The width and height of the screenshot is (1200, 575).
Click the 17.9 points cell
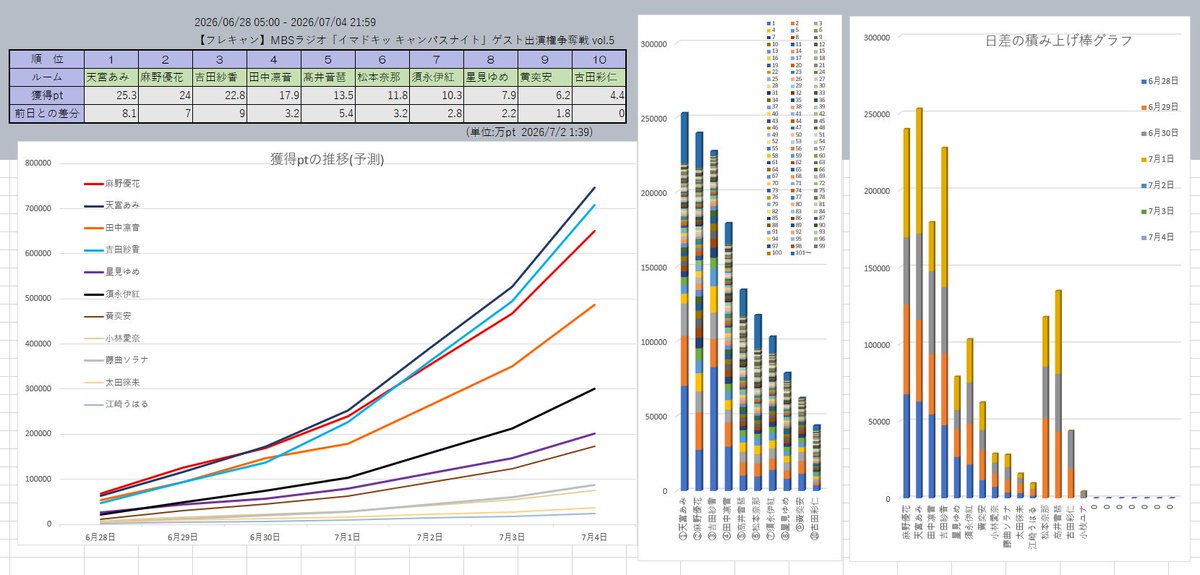(x=272, y=94)
